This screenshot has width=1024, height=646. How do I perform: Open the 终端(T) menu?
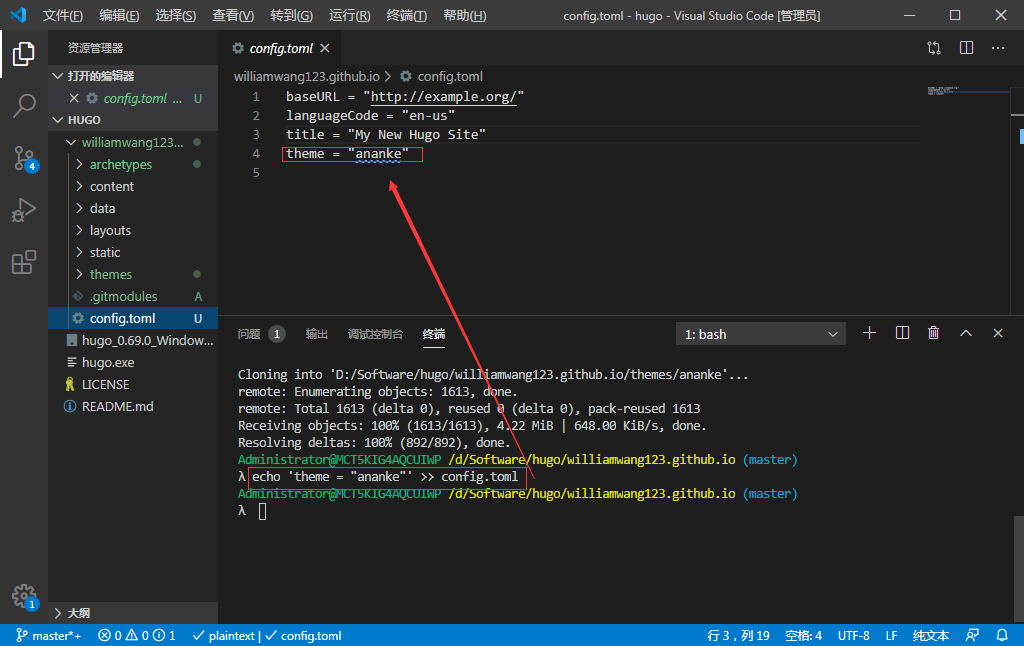pyautogui.click(x=407, y=15)
